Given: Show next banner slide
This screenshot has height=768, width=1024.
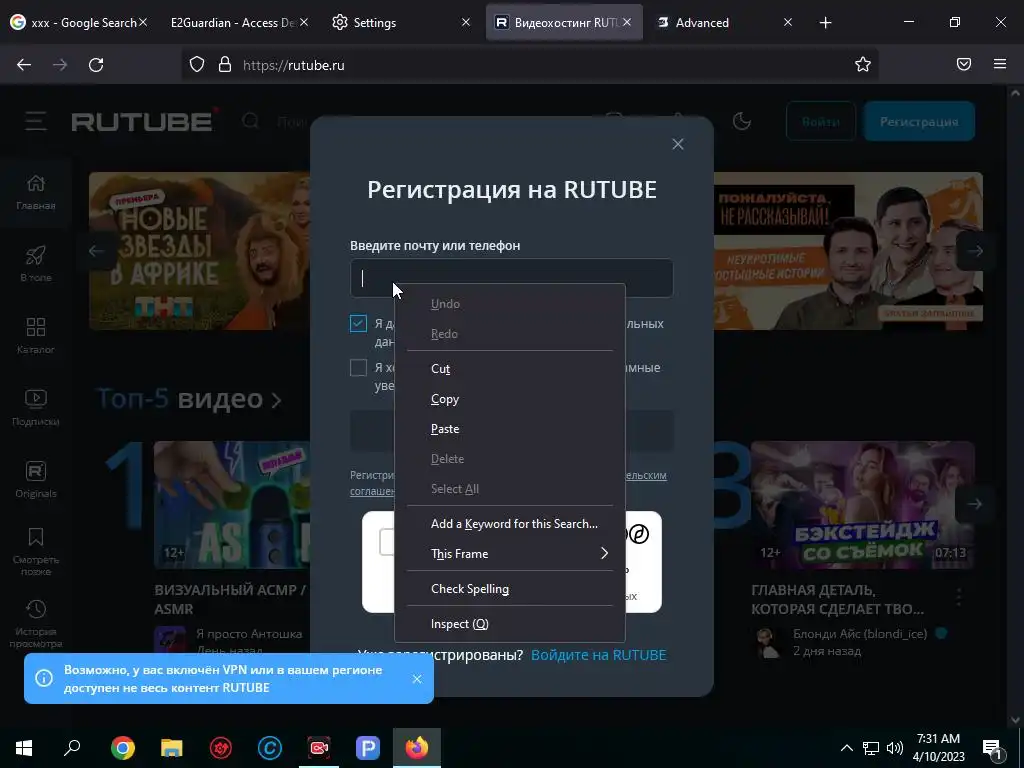Looking at the screenshot, I should tap(975, 251).
